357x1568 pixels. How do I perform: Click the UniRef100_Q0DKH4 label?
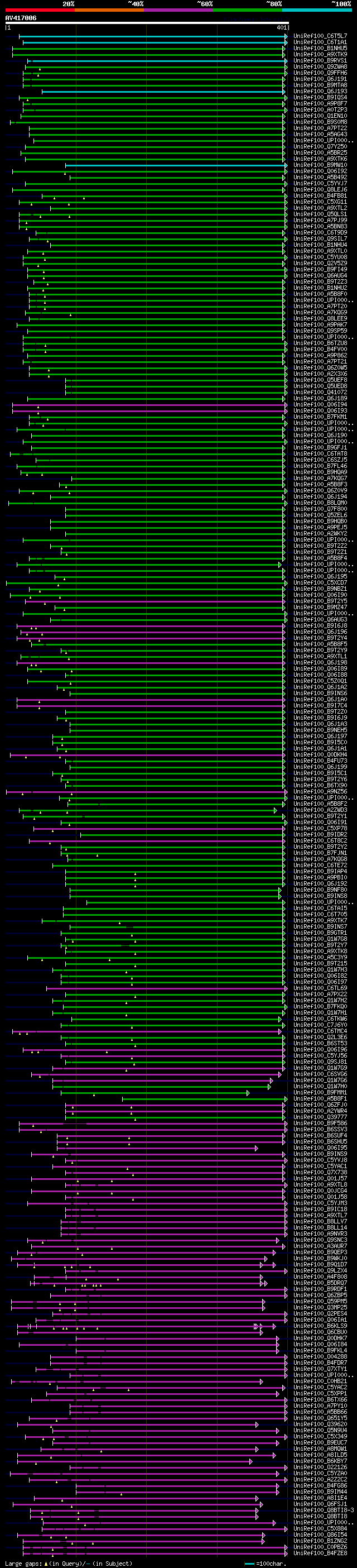click(x=321, y=755)
